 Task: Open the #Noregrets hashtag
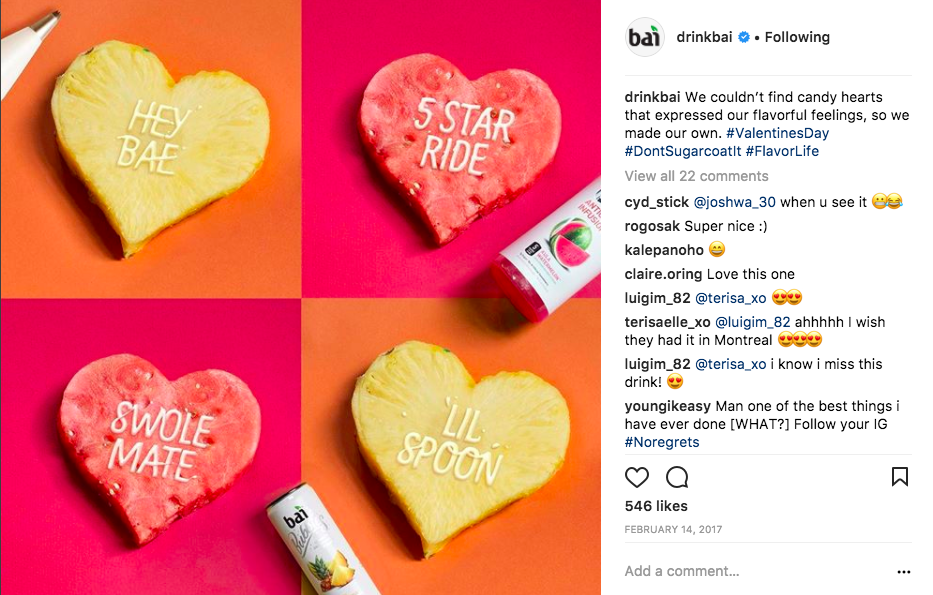(662, 443)
